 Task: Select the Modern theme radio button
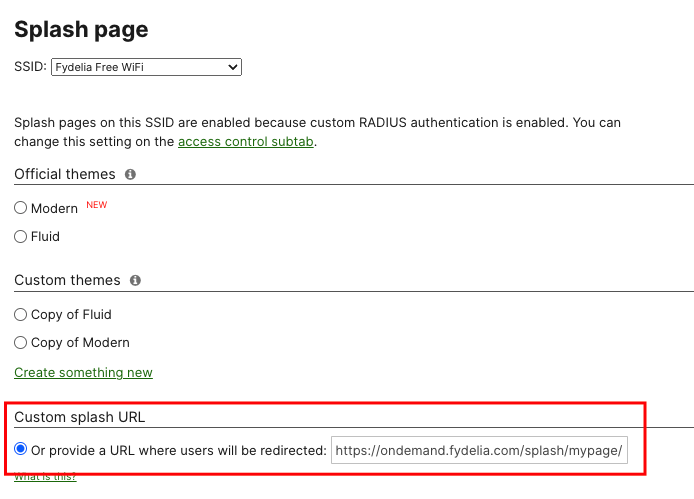[x=20, y=208]
